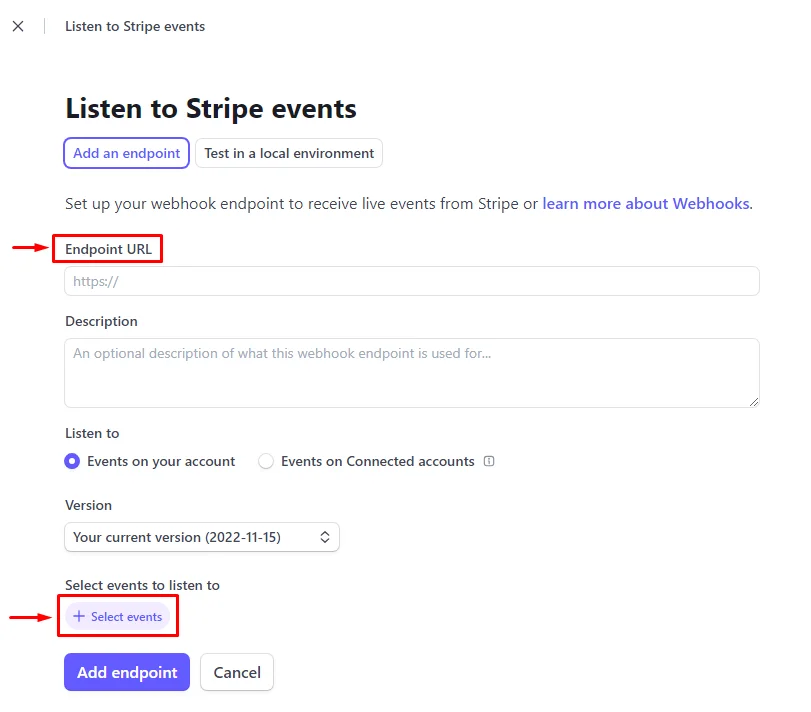This screenshot has height=712, width=811.
Task: Click the plus icon in Select events
Action: pos(79,616)
